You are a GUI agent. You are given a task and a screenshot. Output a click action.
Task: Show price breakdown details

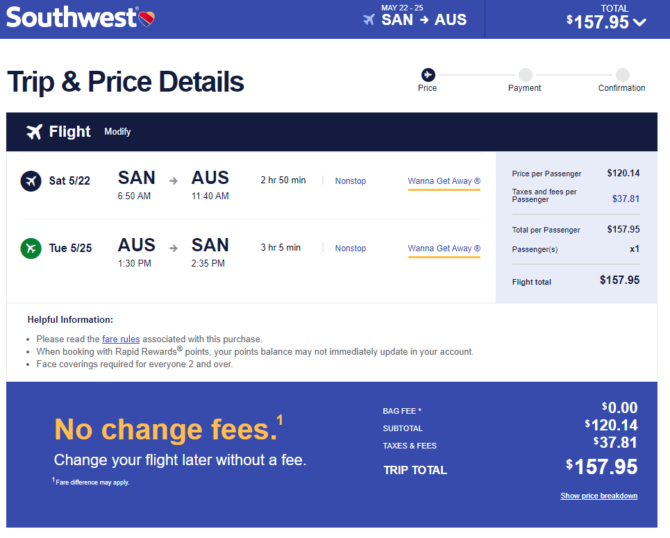(x=599, y=496)
